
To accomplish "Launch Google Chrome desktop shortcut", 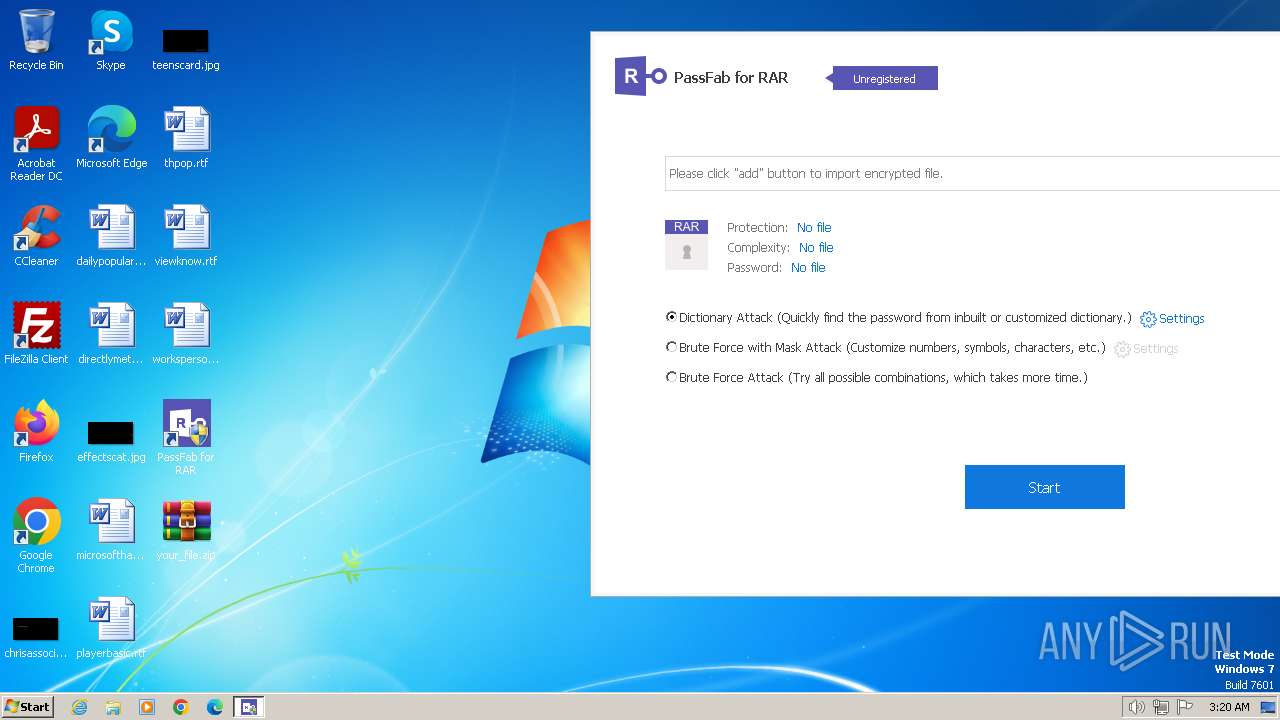I will 36,536.
